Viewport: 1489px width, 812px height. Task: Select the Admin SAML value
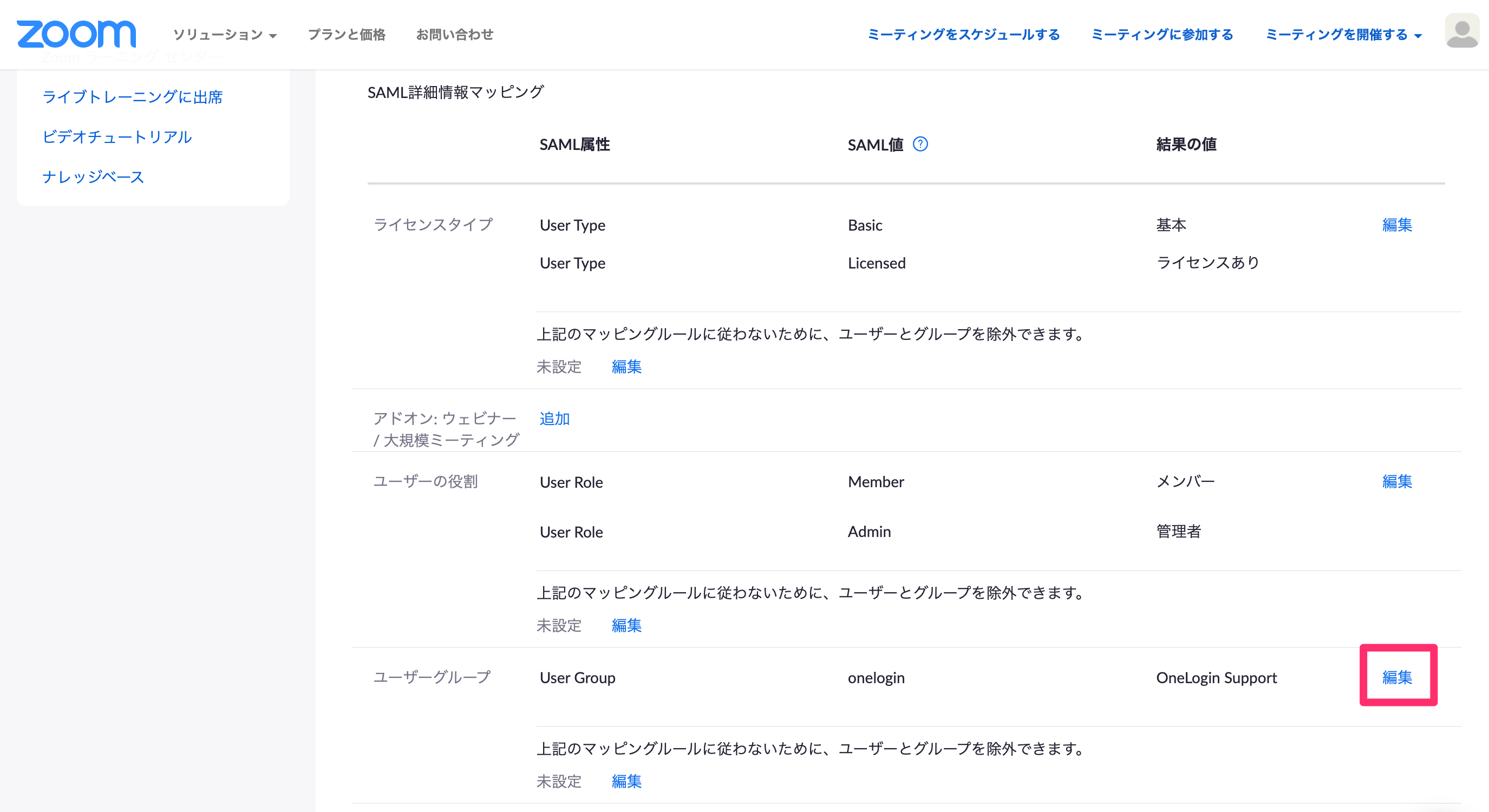[870, 531]
